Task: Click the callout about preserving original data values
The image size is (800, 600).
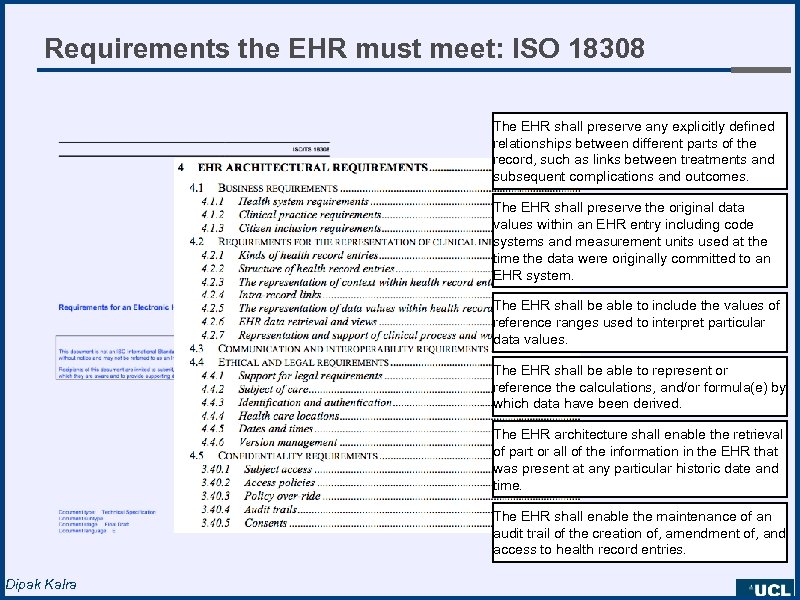Action: [x=640, y=240]
